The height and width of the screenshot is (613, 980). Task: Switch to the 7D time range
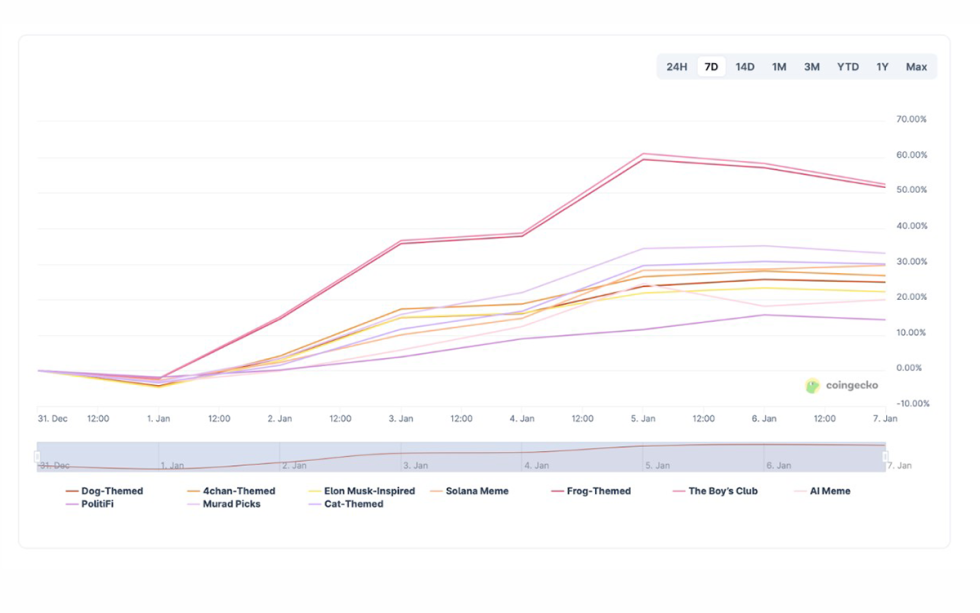pos(711,67)
